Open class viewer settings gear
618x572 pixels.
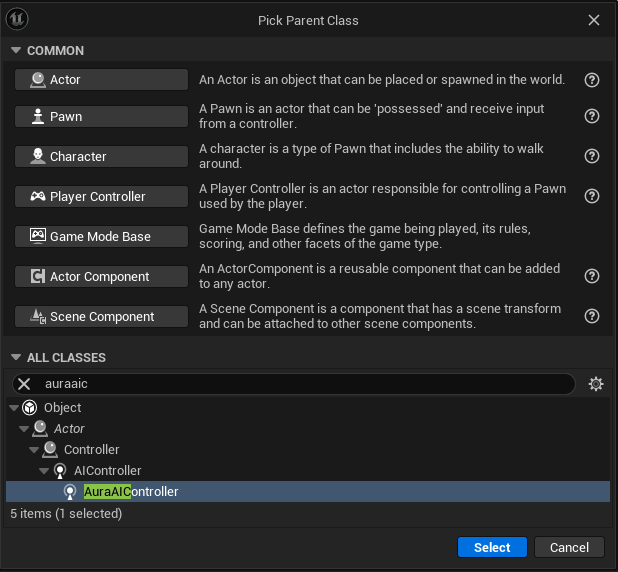596,384
